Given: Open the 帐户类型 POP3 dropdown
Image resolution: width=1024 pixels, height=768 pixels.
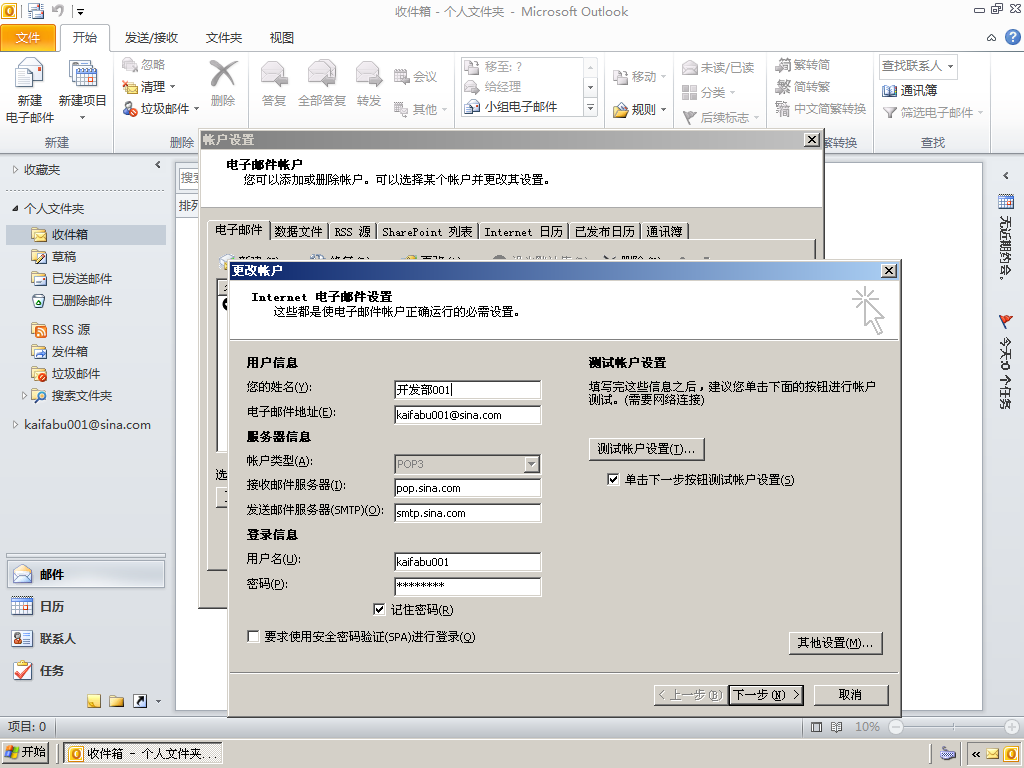Looking at the screenshot, I should 532,464.
